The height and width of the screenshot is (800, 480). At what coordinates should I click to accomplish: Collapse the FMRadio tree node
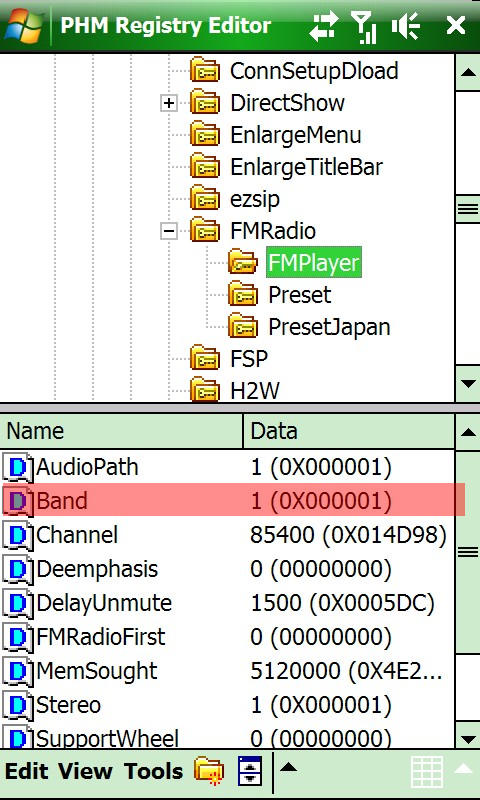tap(168, 231)
